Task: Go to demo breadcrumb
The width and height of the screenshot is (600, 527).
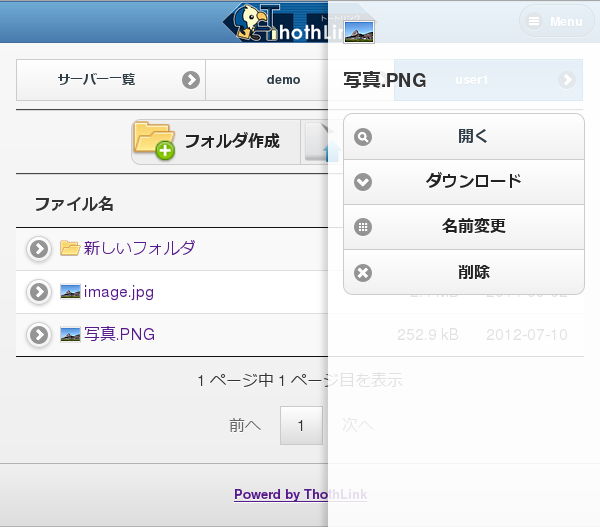Action: [283, 80]
